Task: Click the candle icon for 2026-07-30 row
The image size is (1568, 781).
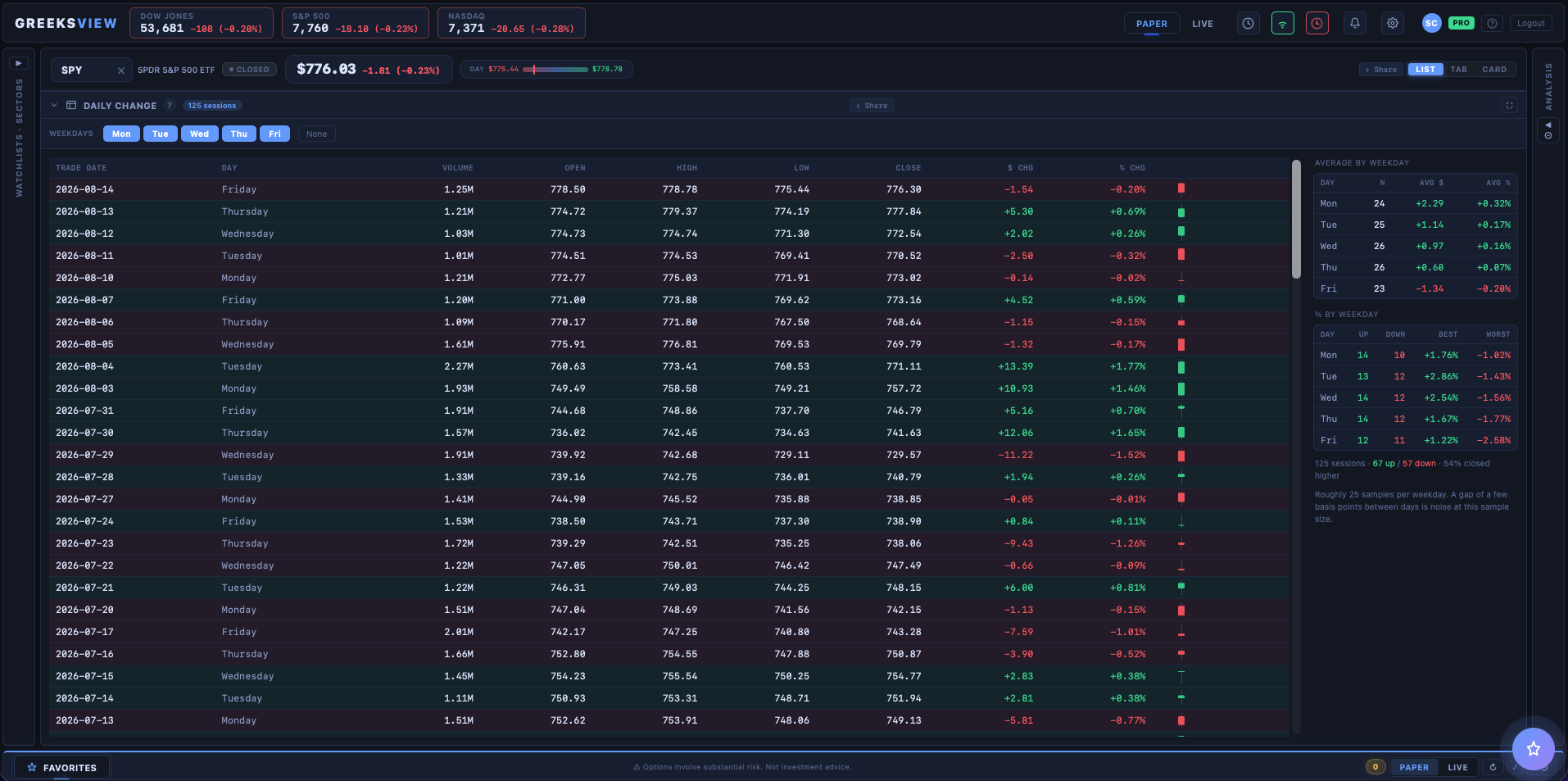Action: pos(1181,433)
